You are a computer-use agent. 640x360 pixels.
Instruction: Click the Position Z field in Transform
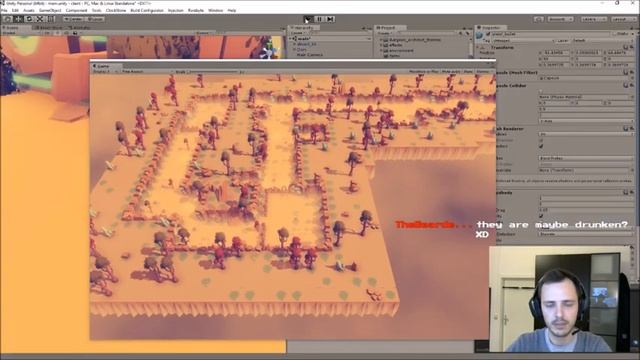click(x=620, y=53)
